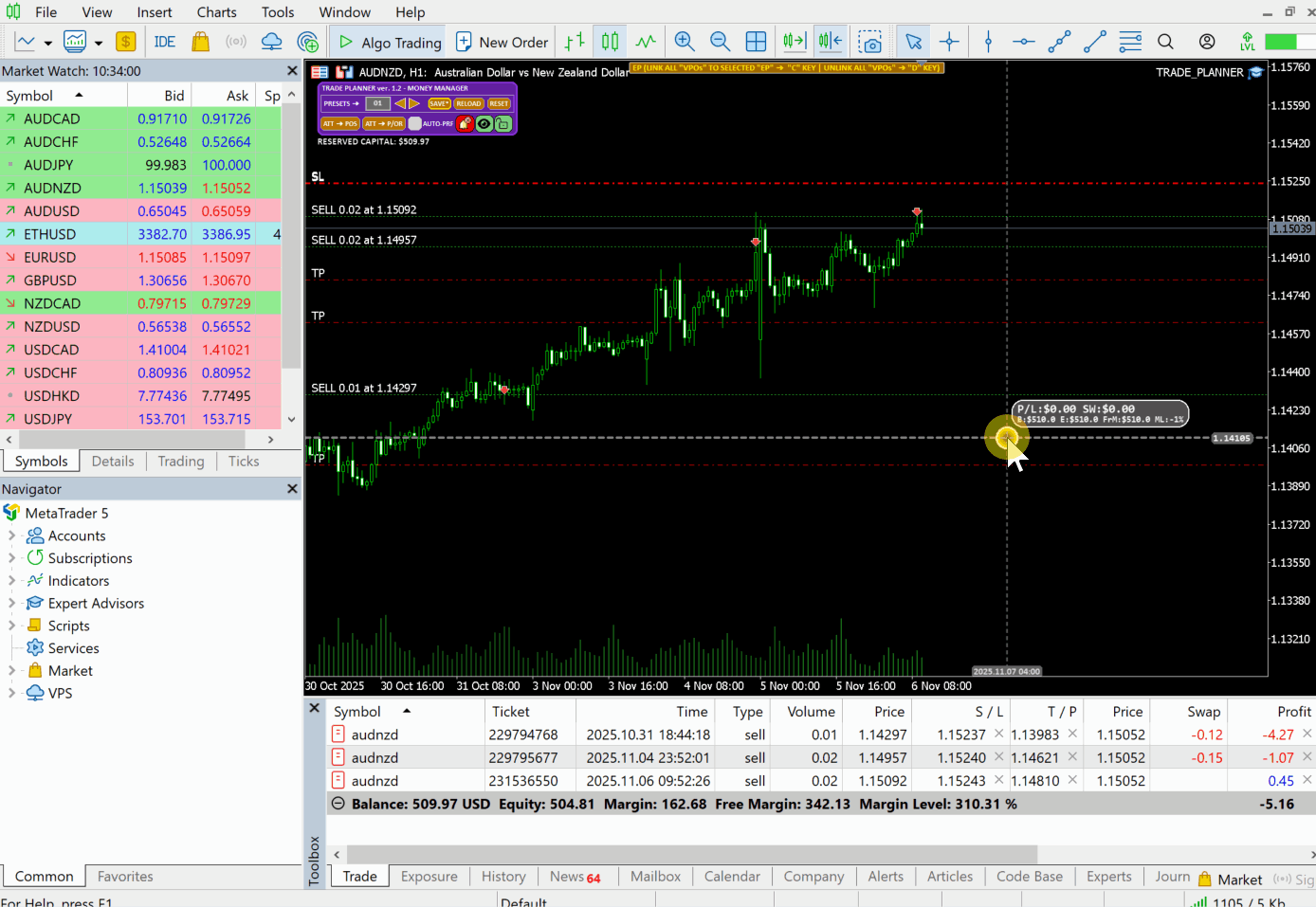This screenshot has width=1316, height=907.
Task: Click the zoom in magnifier icon
Action: (684, 42)
